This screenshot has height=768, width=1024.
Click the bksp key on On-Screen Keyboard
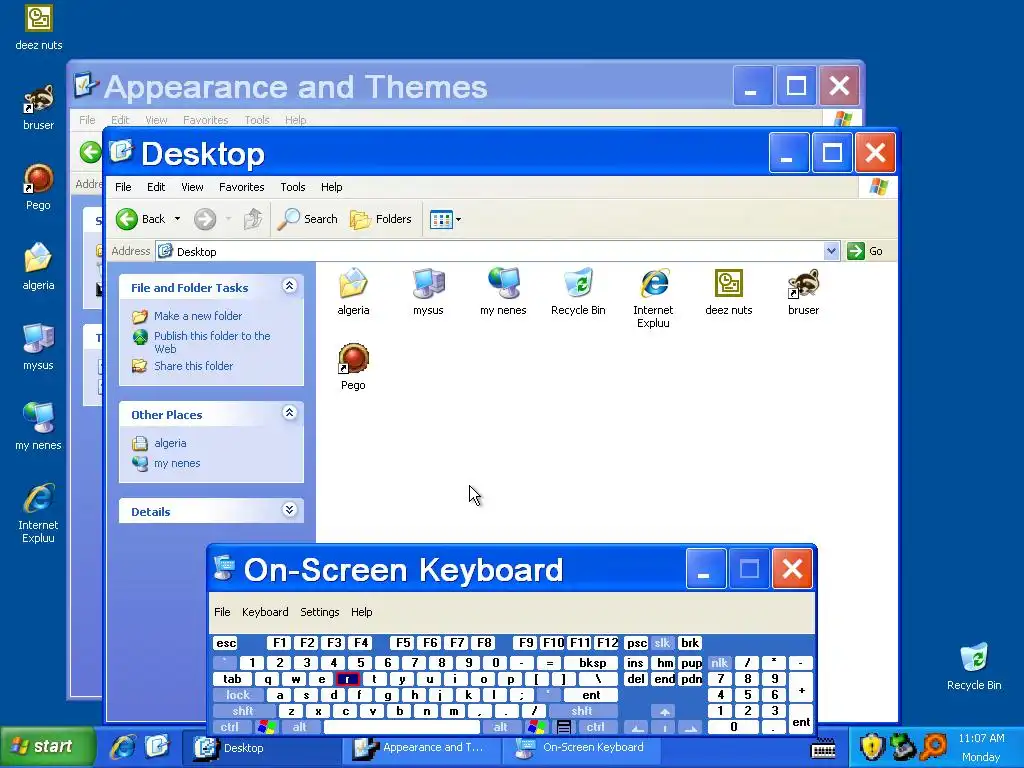pyautogui.click(x=592, y=663)
